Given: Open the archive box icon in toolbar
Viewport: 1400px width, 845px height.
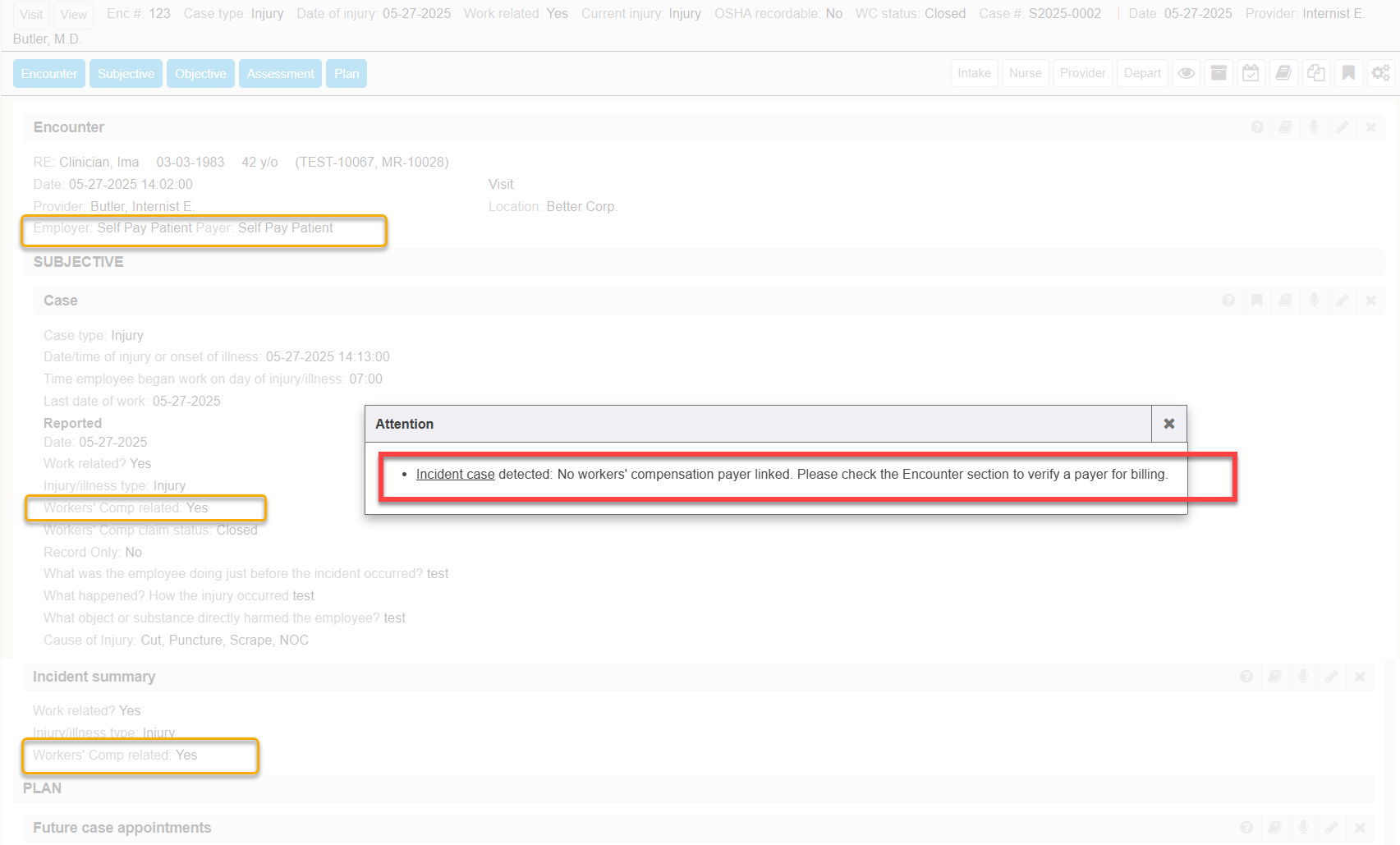Looking at the screenshot, I should [x=1219, y=73].
